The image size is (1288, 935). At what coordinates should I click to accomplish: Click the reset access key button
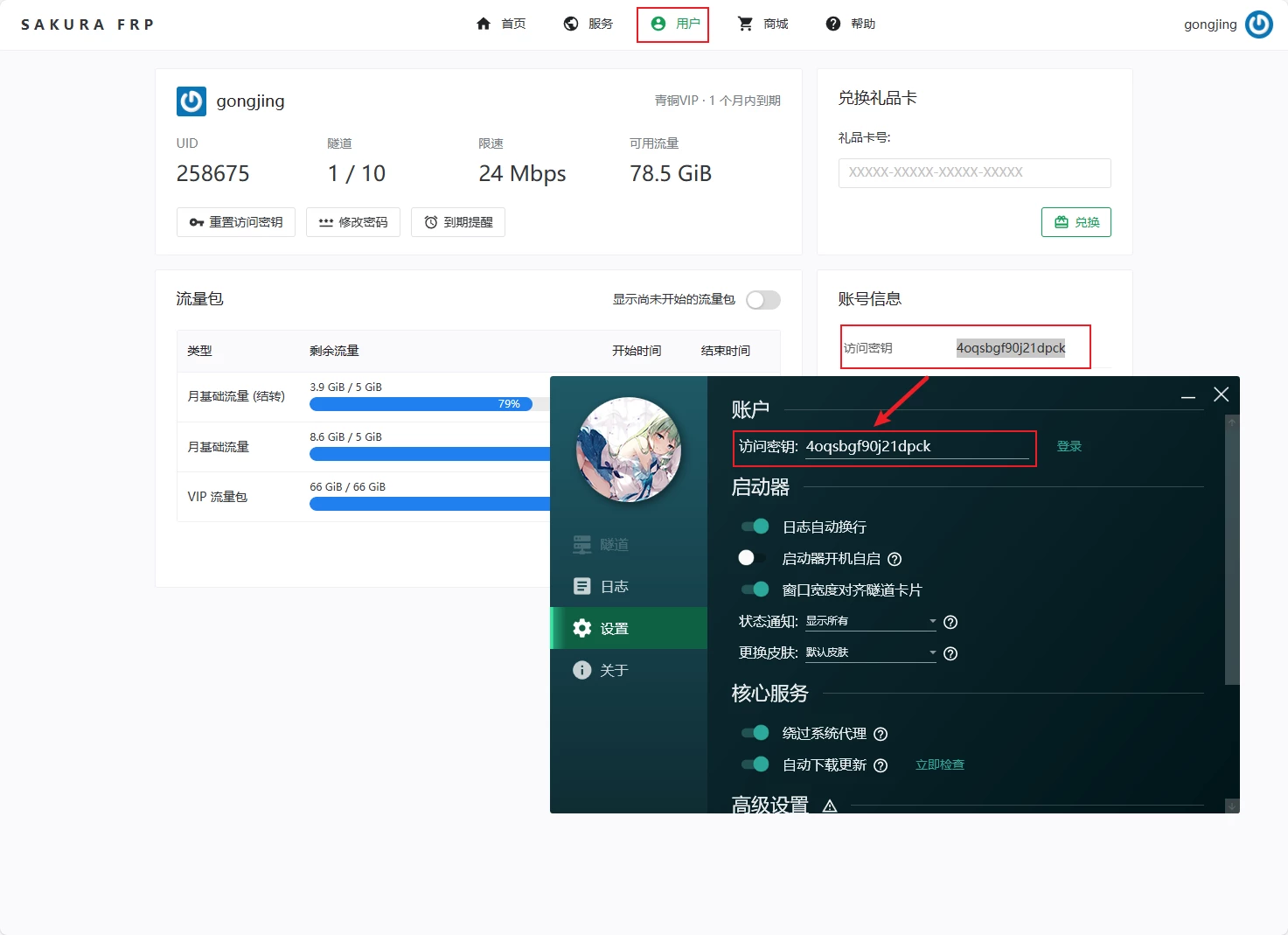click(x=236, y=222)
